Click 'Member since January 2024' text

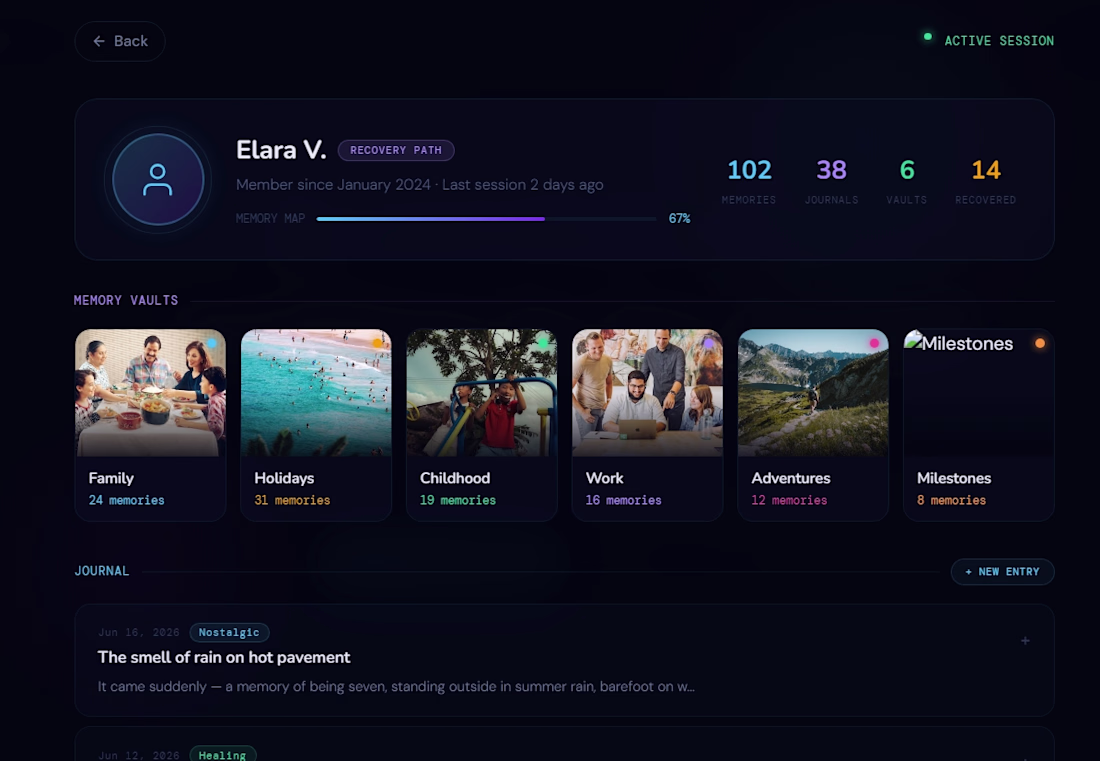click(x=333, y=184)
